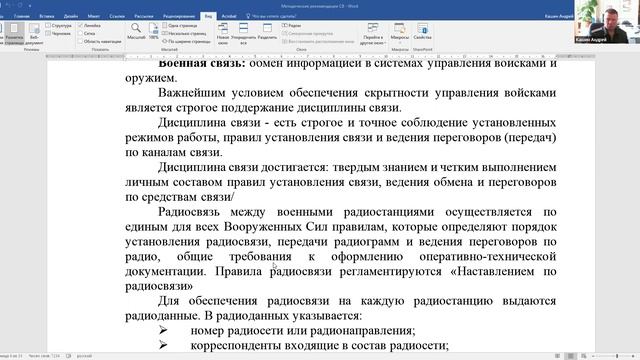The image size is (640, 360).
Task: Select the Вид ribbon tab
Action: [x=208, y=16]
